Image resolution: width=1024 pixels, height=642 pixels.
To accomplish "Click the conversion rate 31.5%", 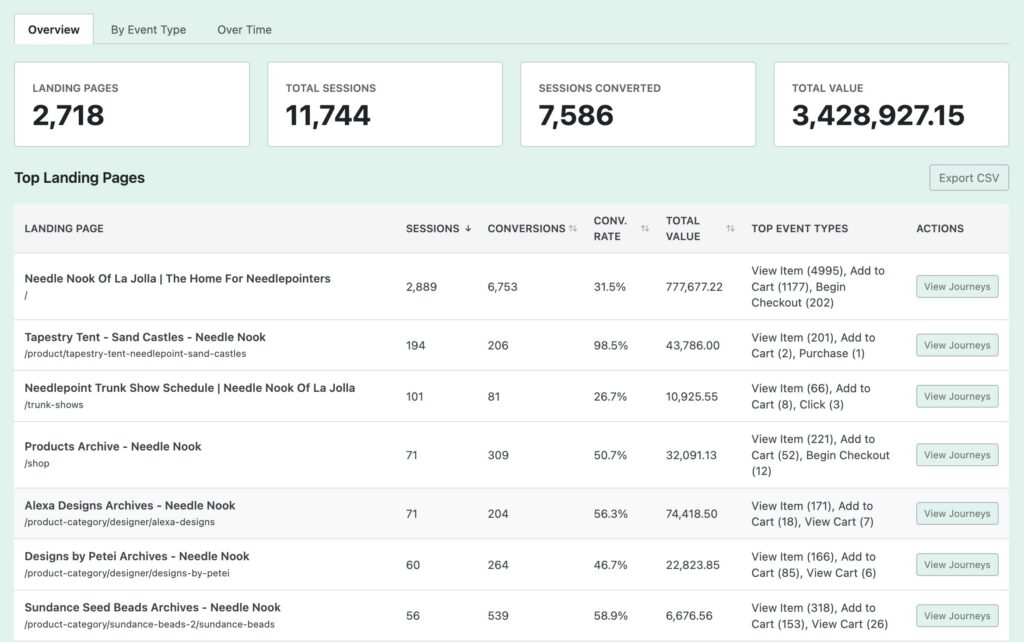I will 609,287.
